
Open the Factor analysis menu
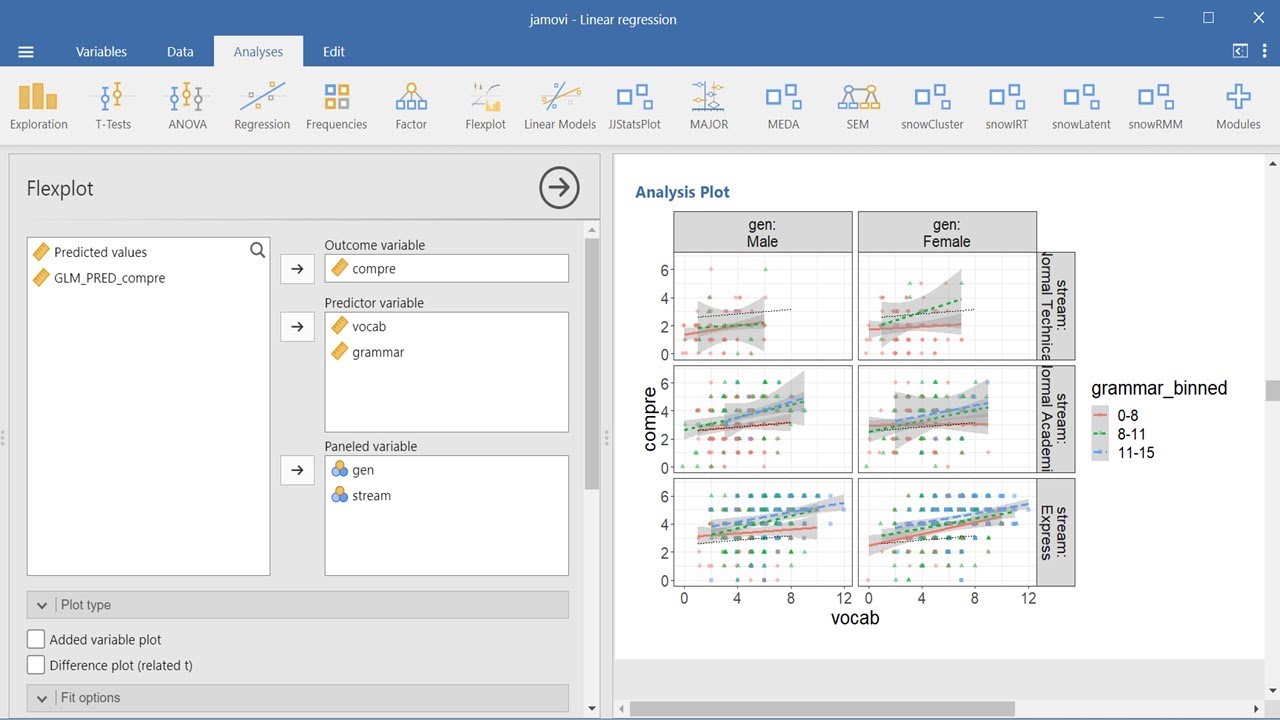coord(411,106)
